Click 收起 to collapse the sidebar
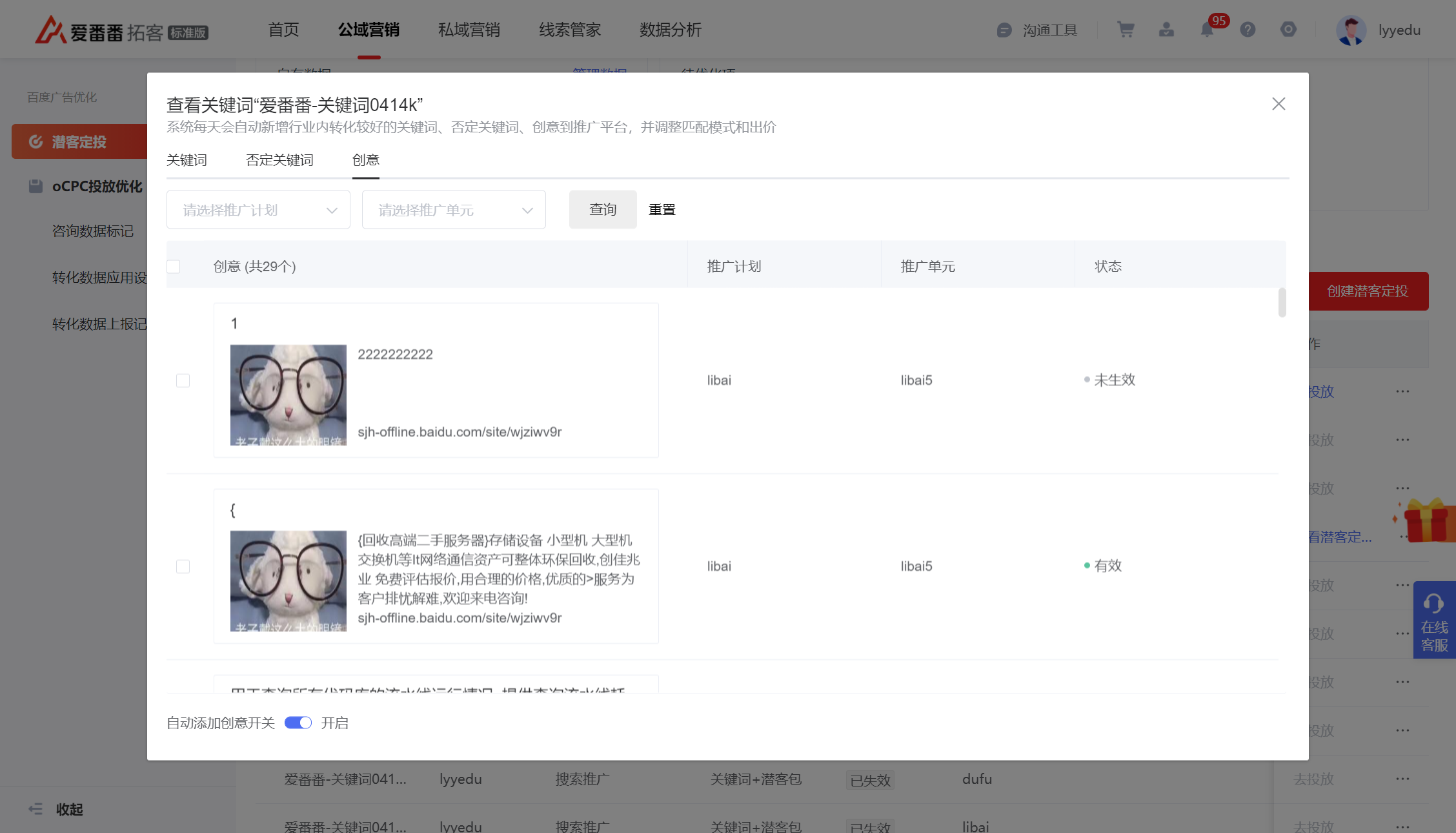The width and height of the screenshot is (1456, 833). (x=70, y=809)
